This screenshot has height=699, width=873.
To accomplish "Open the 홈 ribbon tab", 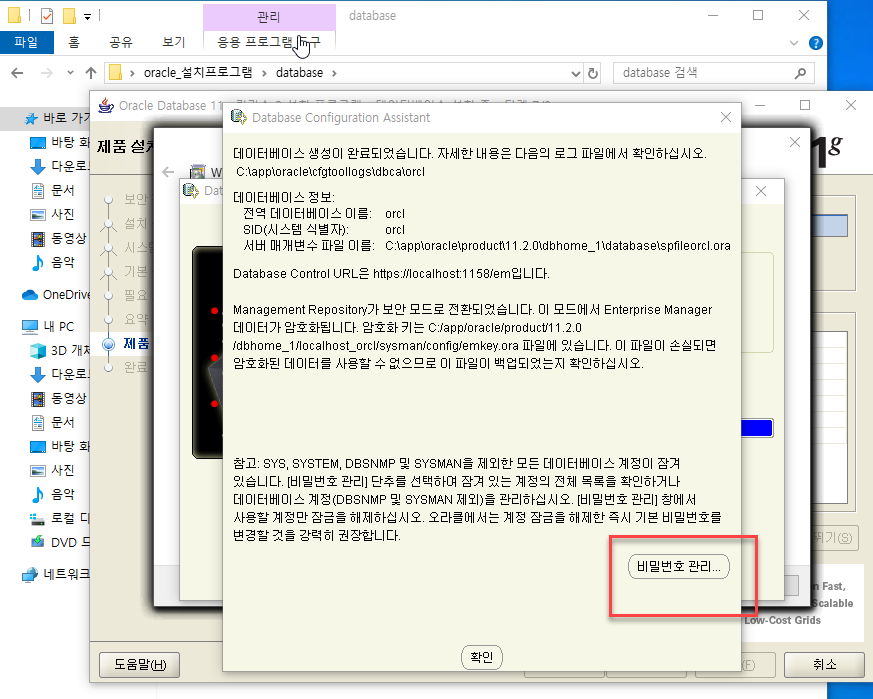I will [x=74, y=42].
